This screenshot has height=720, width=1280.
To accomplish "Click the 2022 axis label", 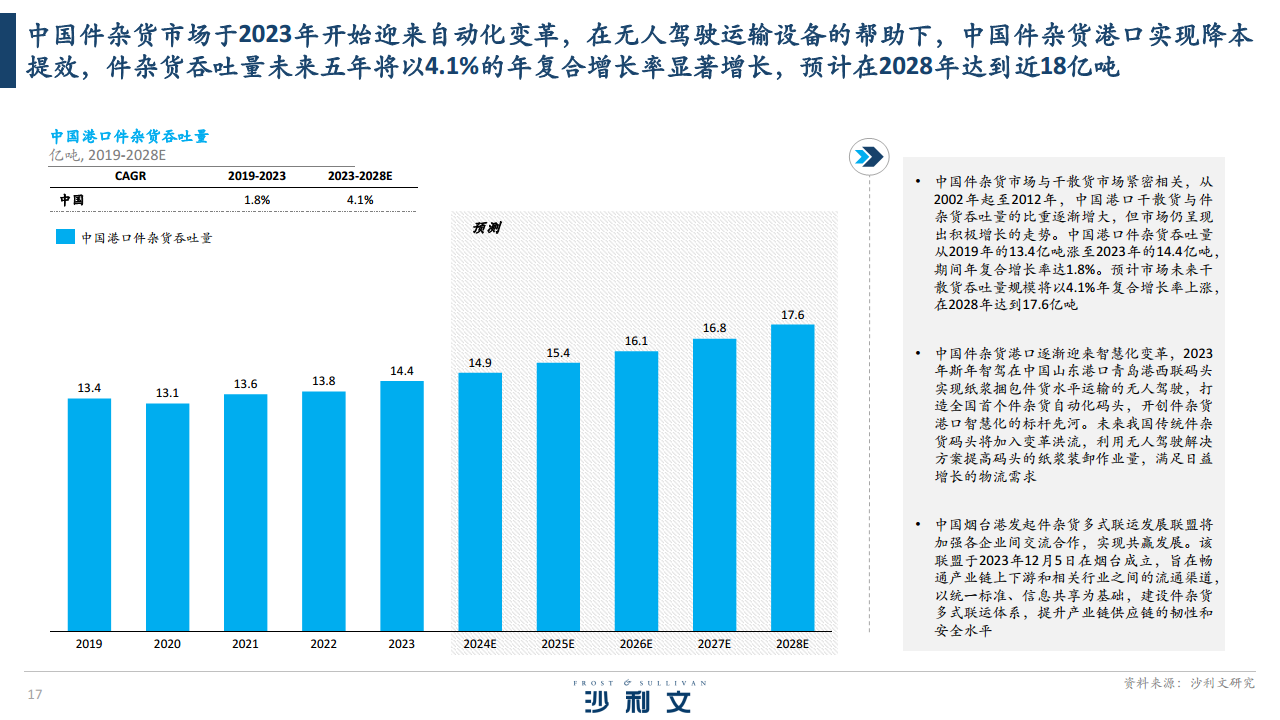I will [323, 644].
